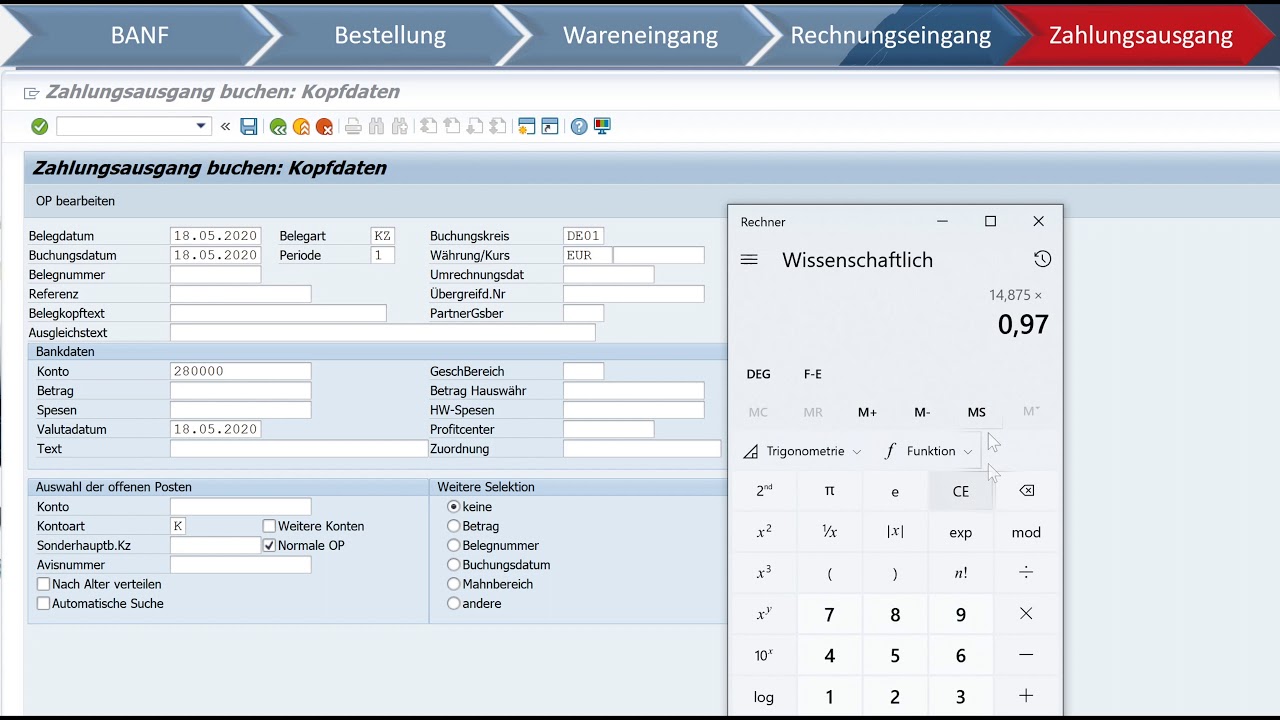Click the red Cancel icon
Image resolution: width=1280 pixels, height=720 pixels.
[324, 126]
